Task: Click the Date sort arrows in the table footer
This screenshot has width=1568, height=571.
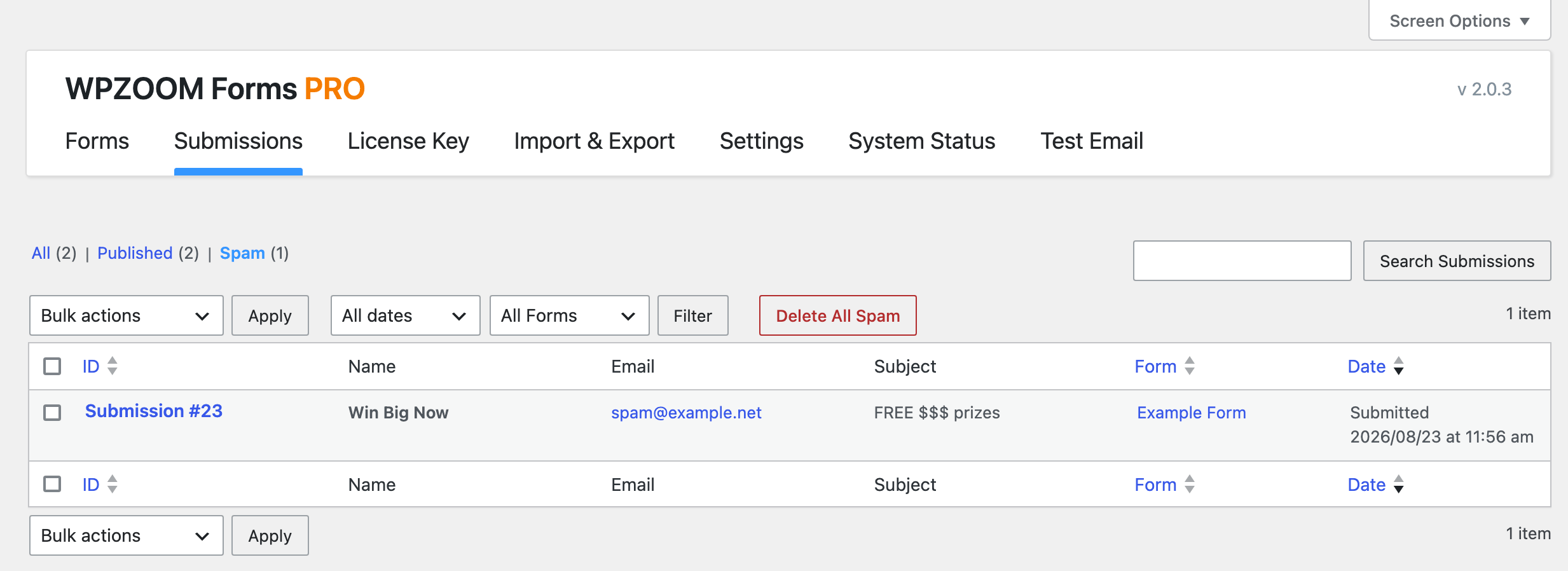Action: point(1399,485)
